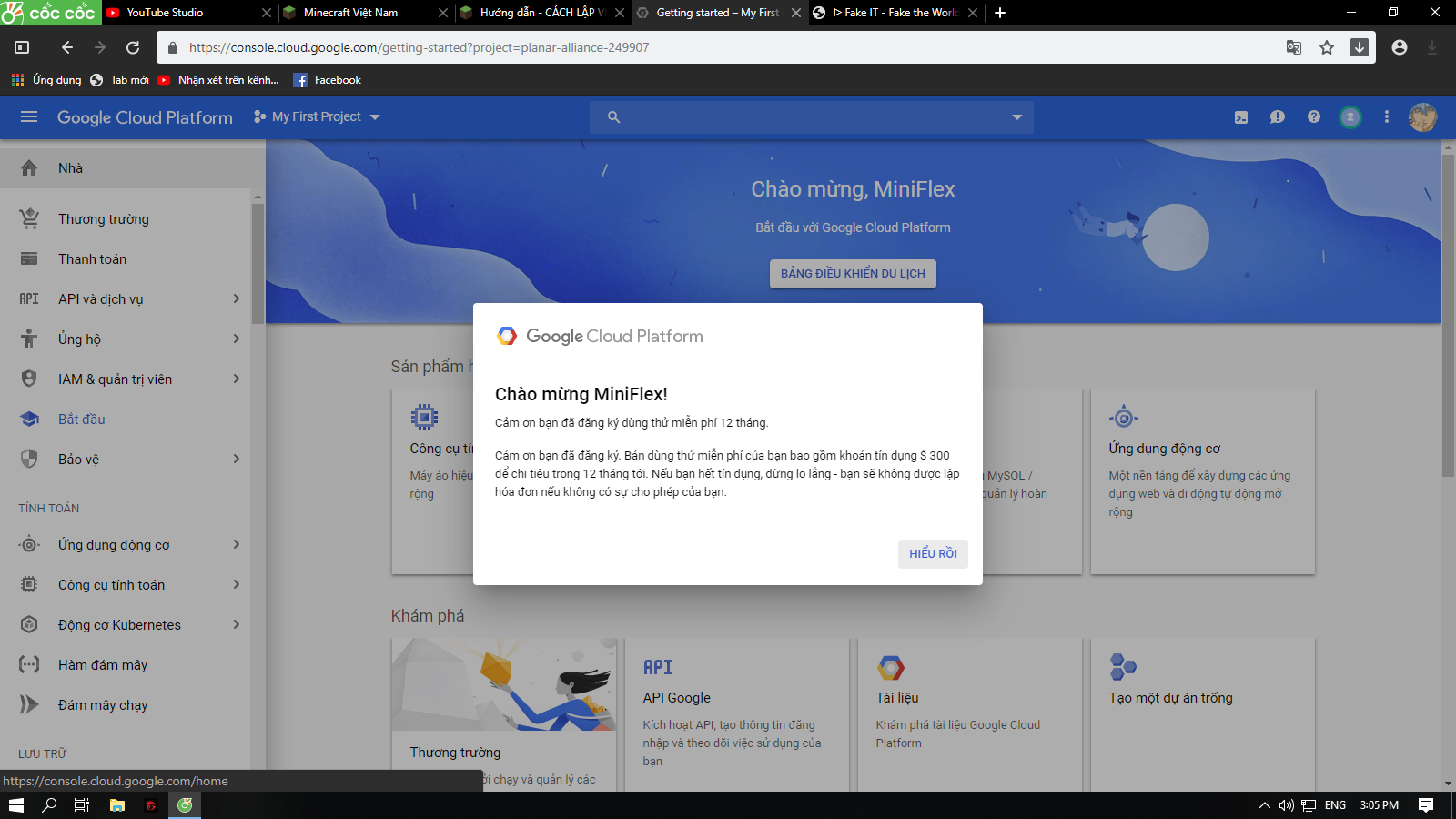Open the Tài liệu documentation card
This screenshot has height=819, width=1456.
point(969,714)
